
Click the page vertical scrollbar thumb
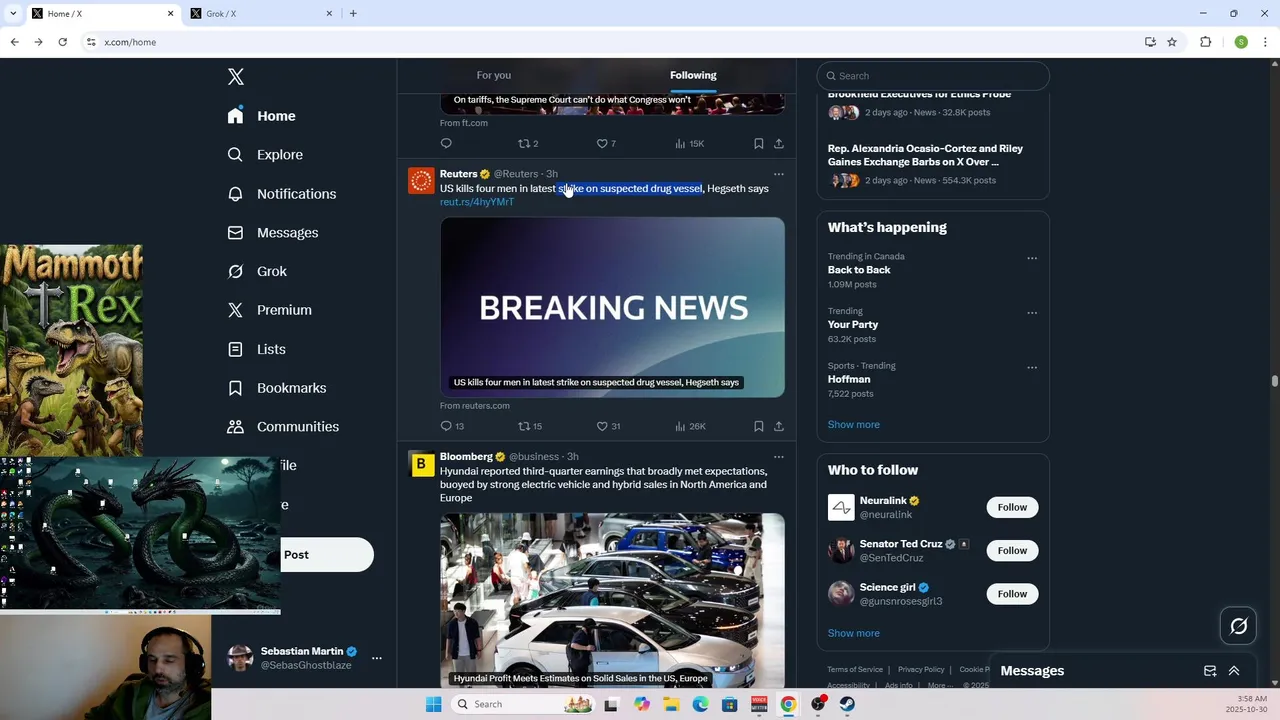(1275, 381)
